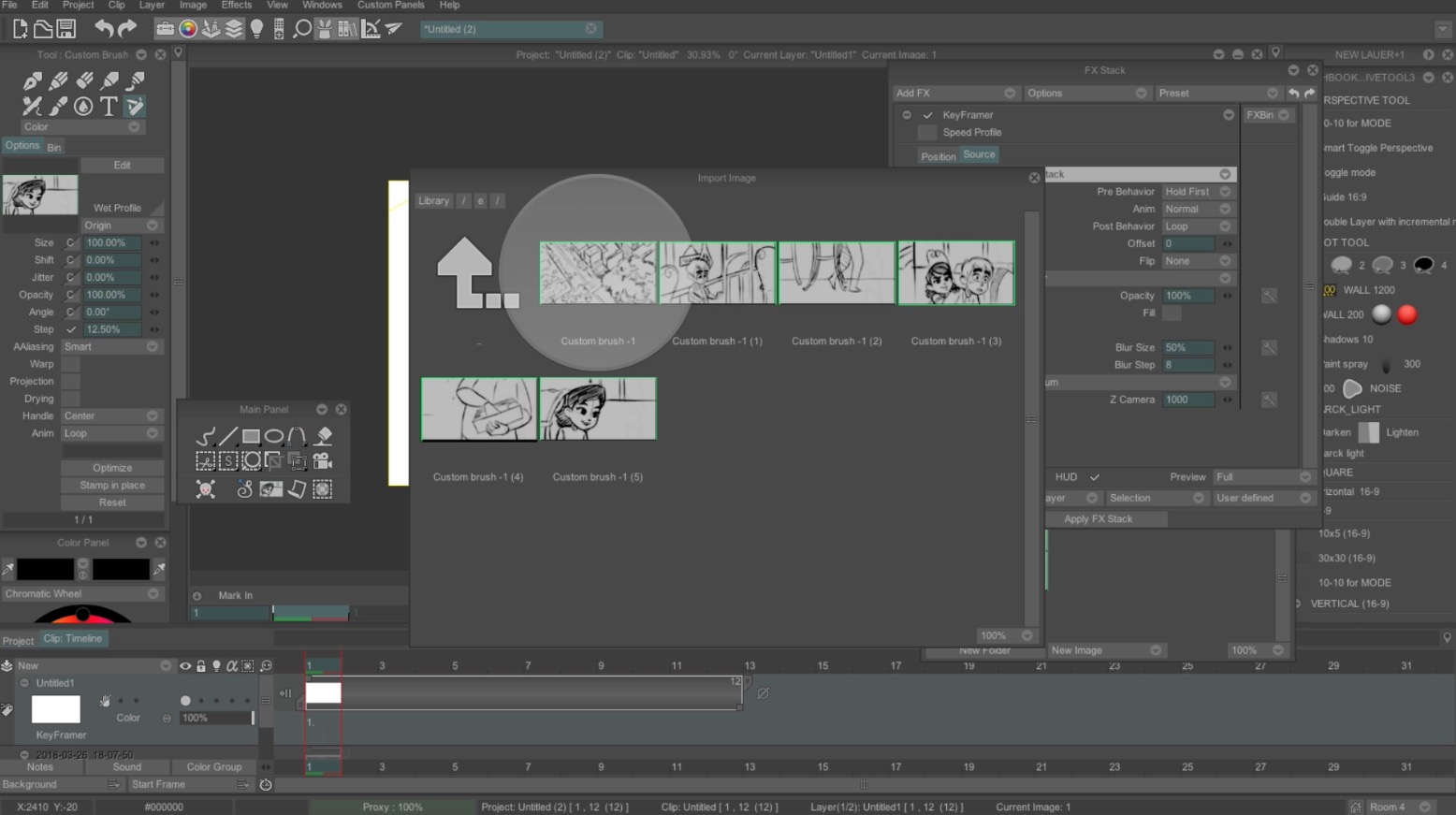
Task: Select the freehand stroke shape in Main Panel
Action: (205, 436)
